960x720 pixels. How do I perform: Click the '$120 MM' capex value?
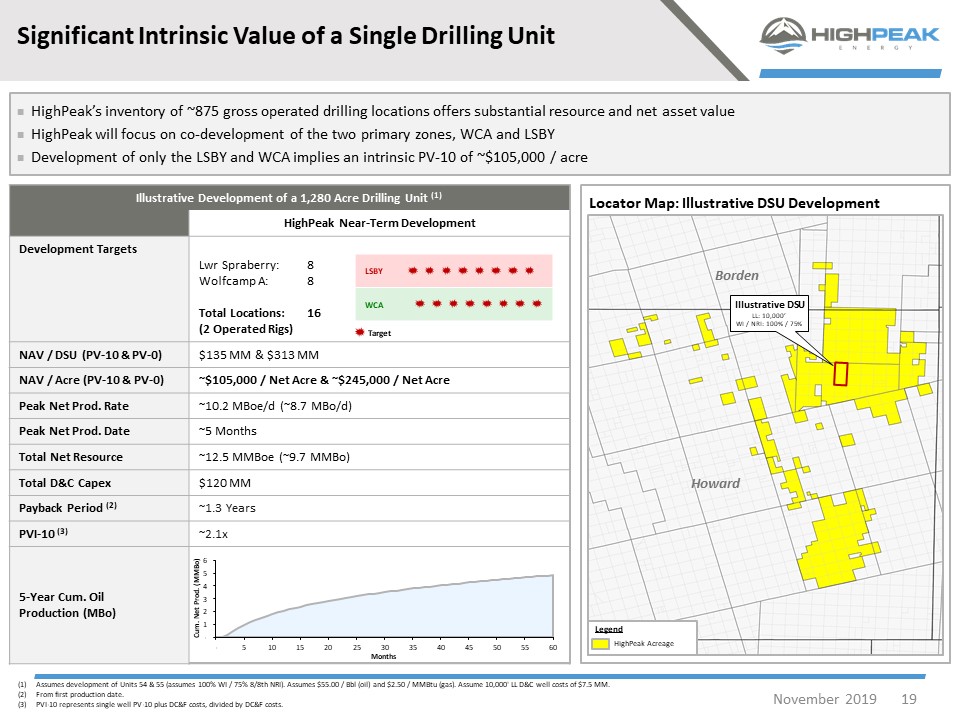225,483
